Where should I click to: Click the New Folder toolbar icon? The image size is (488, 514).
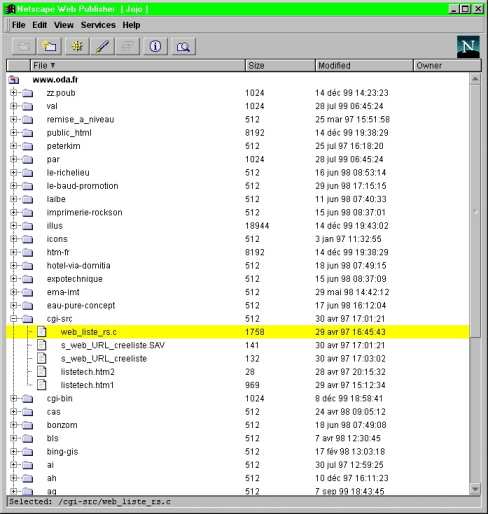pyautogui.click(x=50, y=46)
